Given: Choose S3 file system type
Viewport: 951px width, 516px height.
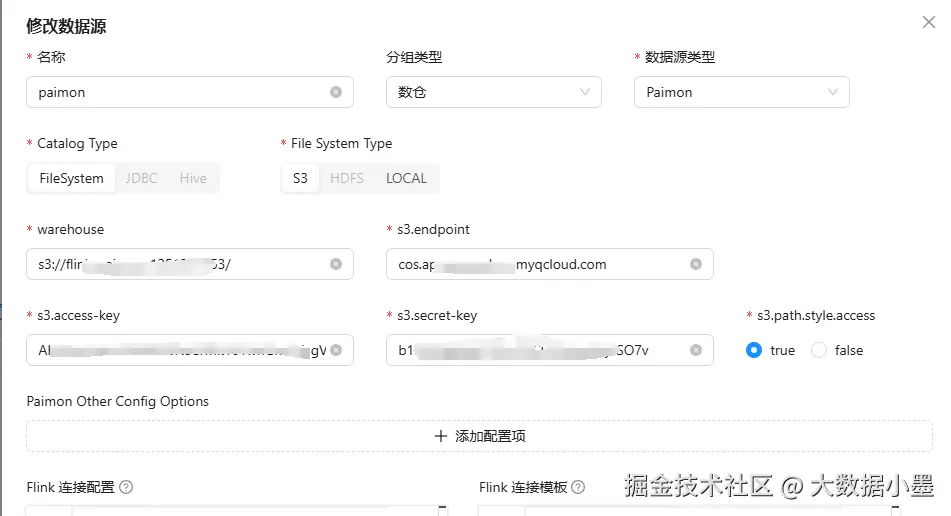Looking at the screenshot, I should 300,178.
